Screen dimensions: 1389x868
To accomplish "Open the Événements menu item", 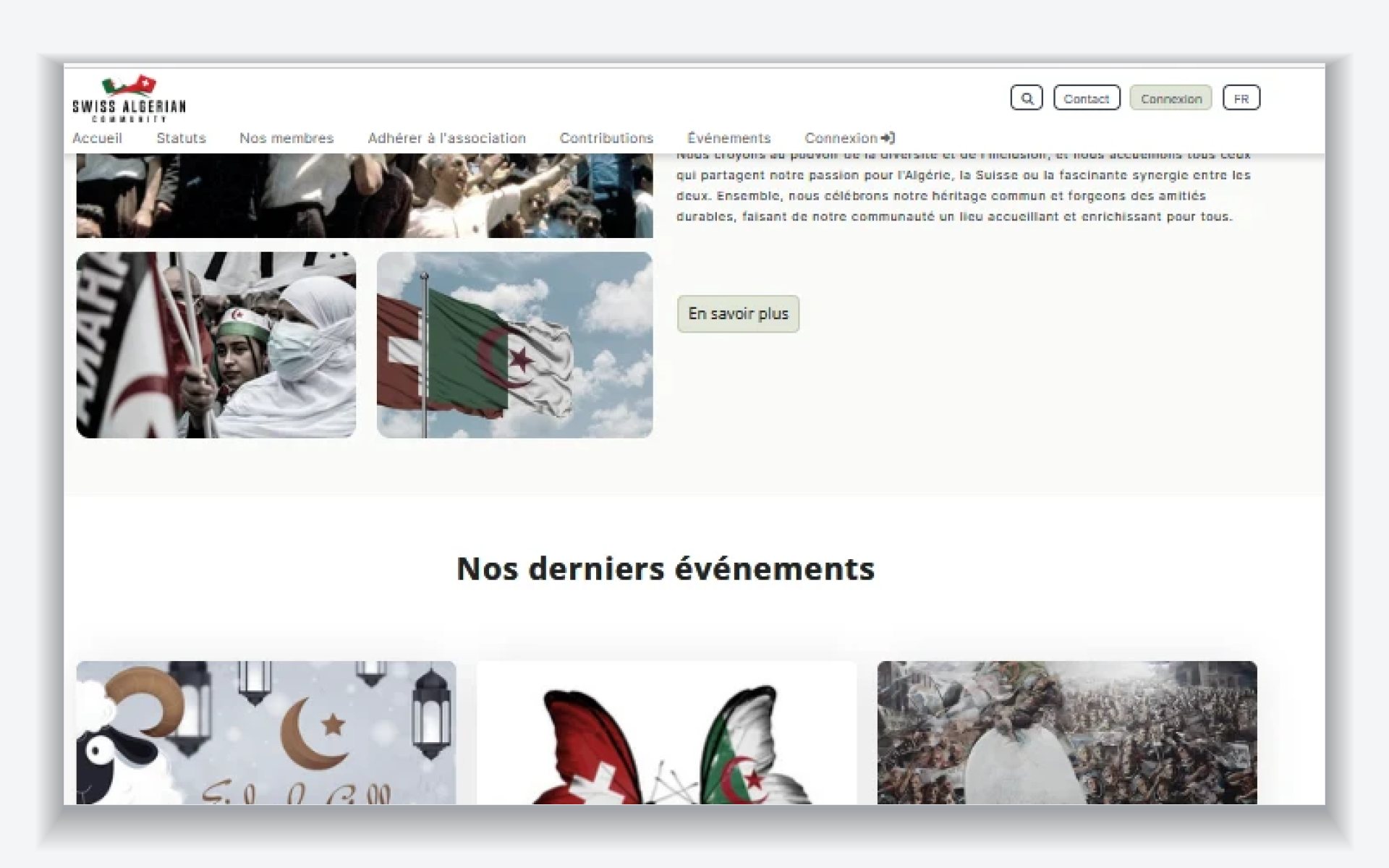I will tap(729, 138).
